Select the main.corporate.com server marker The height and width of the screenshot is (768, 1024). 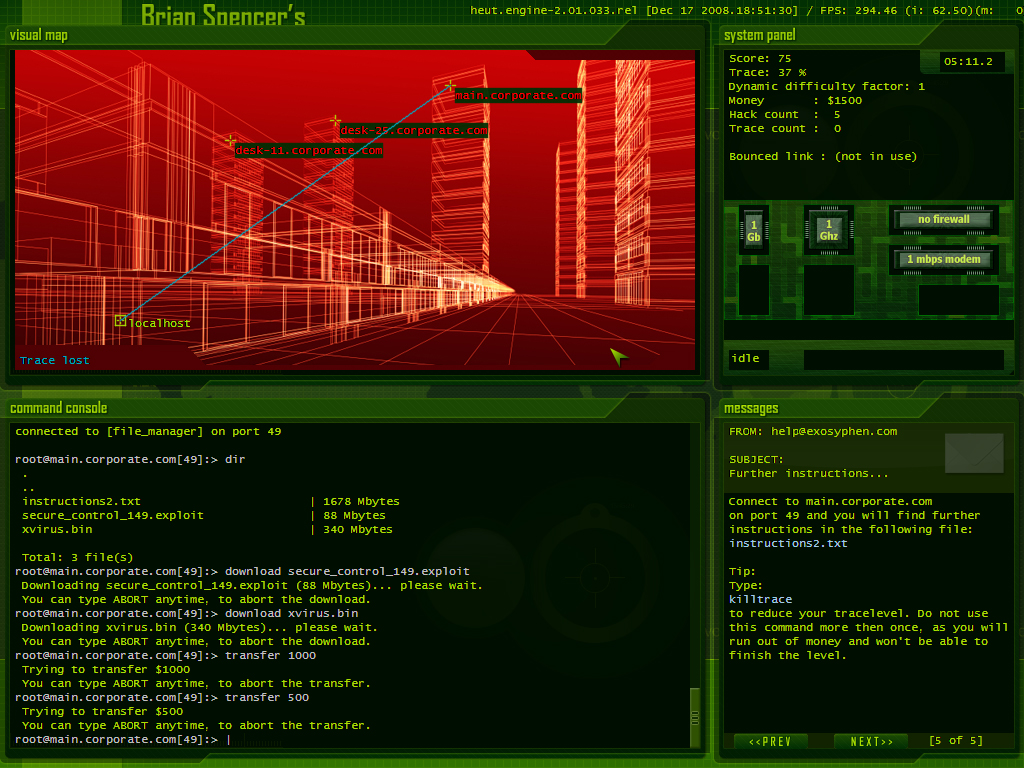[x=451, y=87]
